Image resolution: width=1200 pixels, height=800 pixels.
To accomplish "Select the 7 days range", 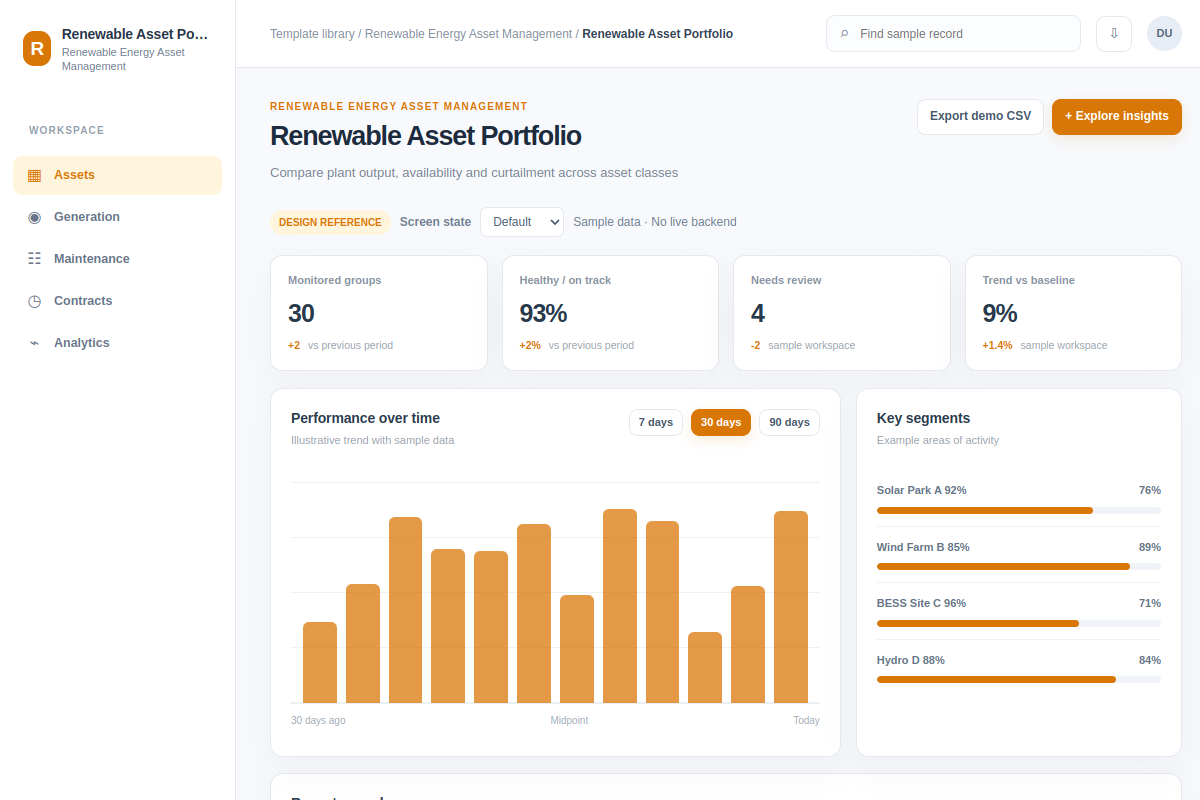I will point(656,423).
